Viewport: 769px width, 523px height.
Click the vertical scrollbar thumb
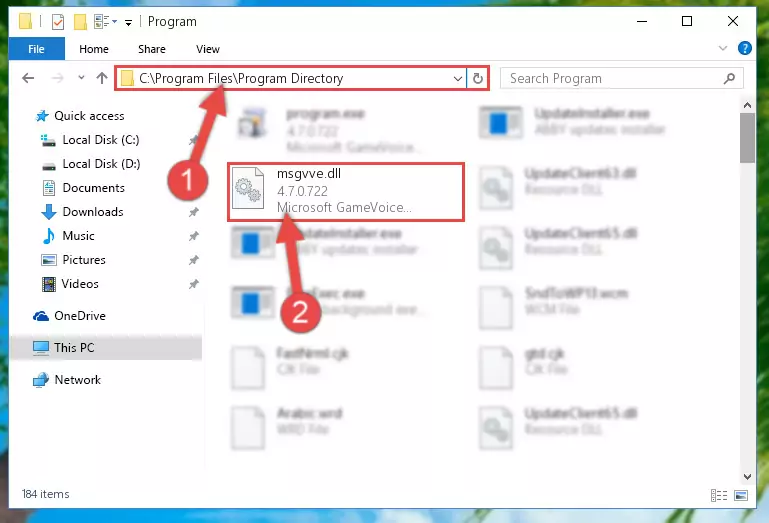coord(747,138)
